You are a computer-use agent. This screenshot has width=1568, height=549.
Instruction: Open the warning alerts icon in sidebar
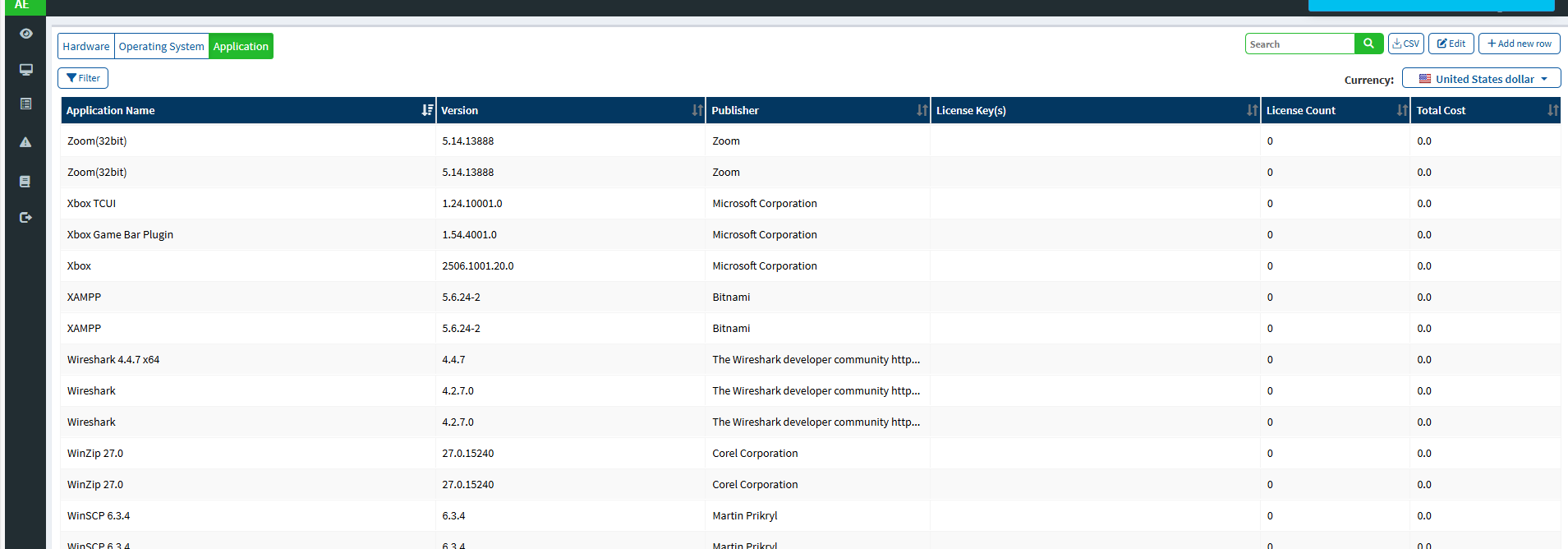pos(25,142)
